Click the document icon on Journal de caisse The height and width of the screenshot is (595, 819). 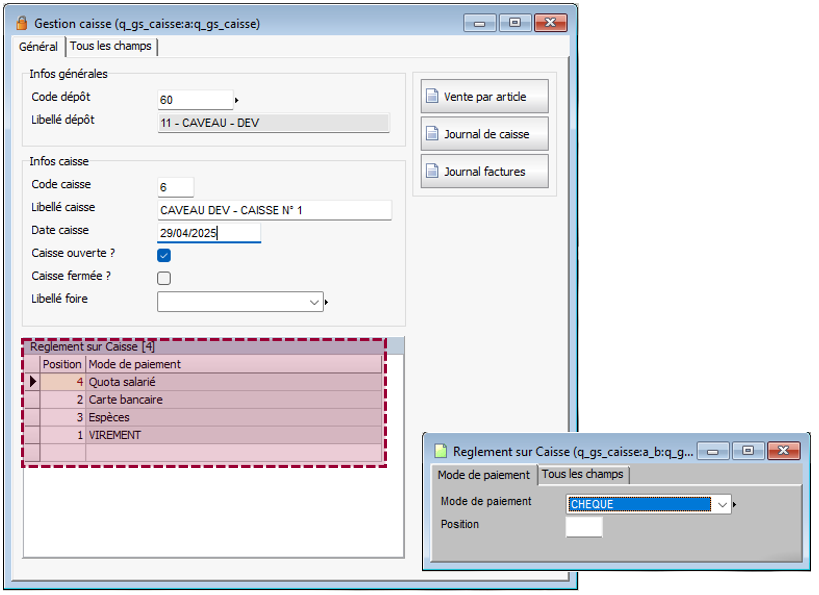pyautogui.click(x=432, y=134)
